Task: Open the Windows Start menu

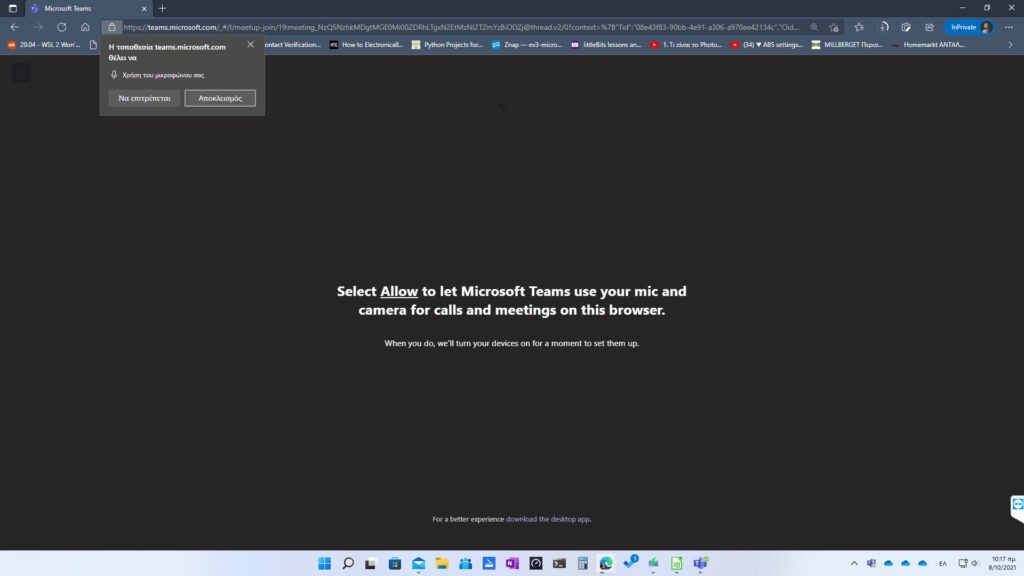Action: [325, 563]
